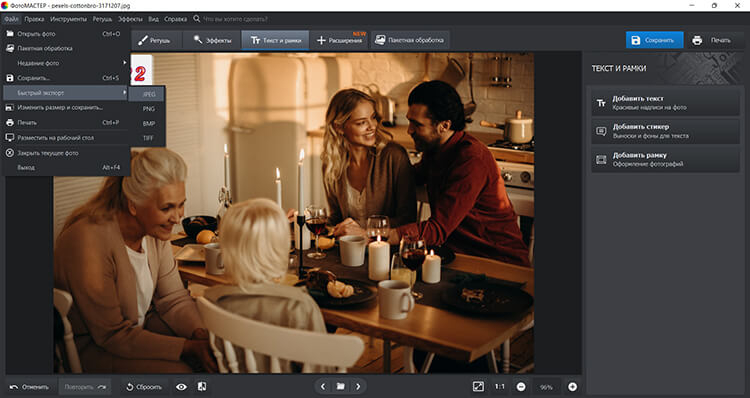Click the Отменить undo button
Screen dimensions: 750x398
point(30,387)
